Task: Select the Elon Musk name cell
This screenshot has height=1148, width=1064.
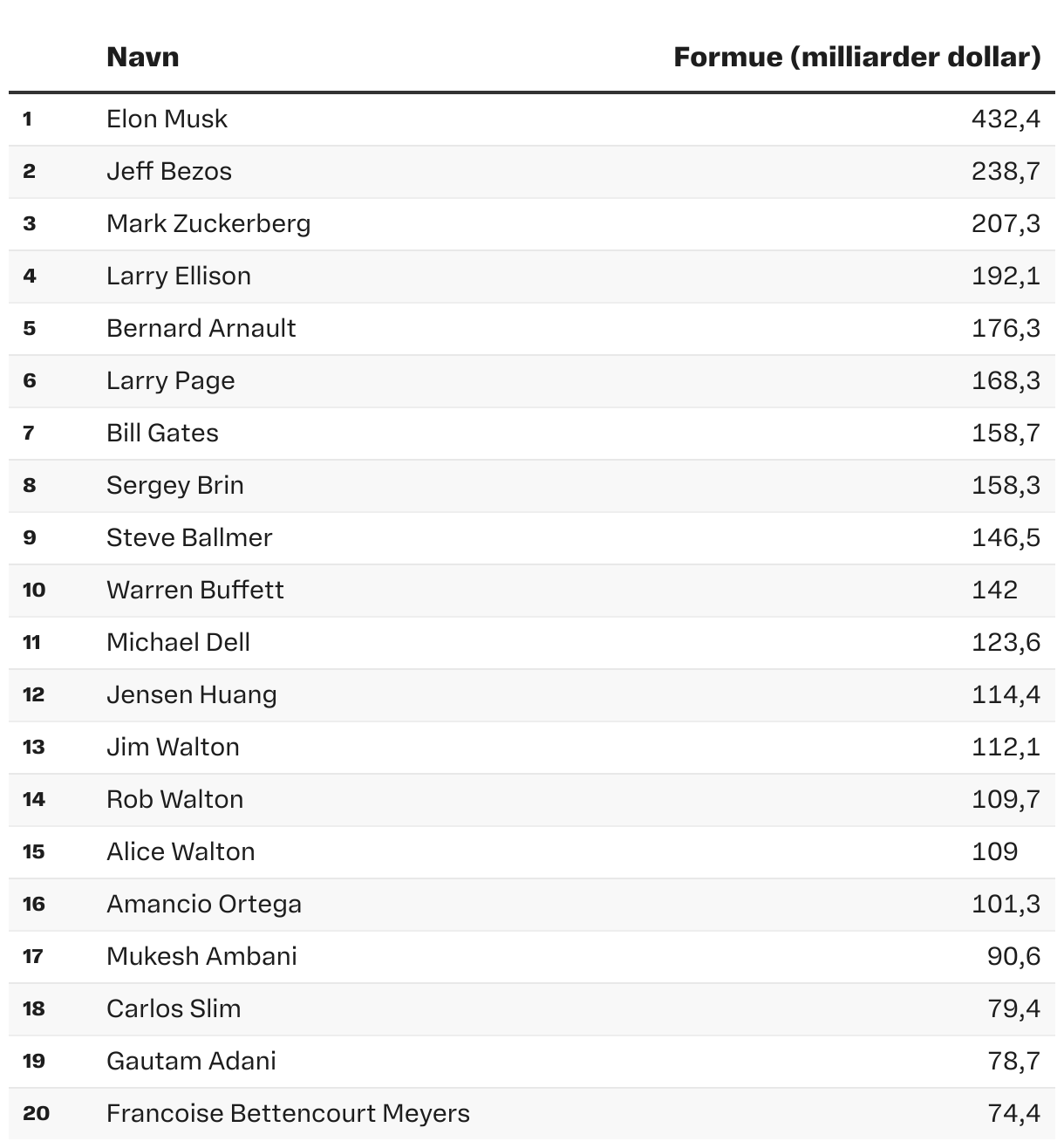Action: [167, 119]
